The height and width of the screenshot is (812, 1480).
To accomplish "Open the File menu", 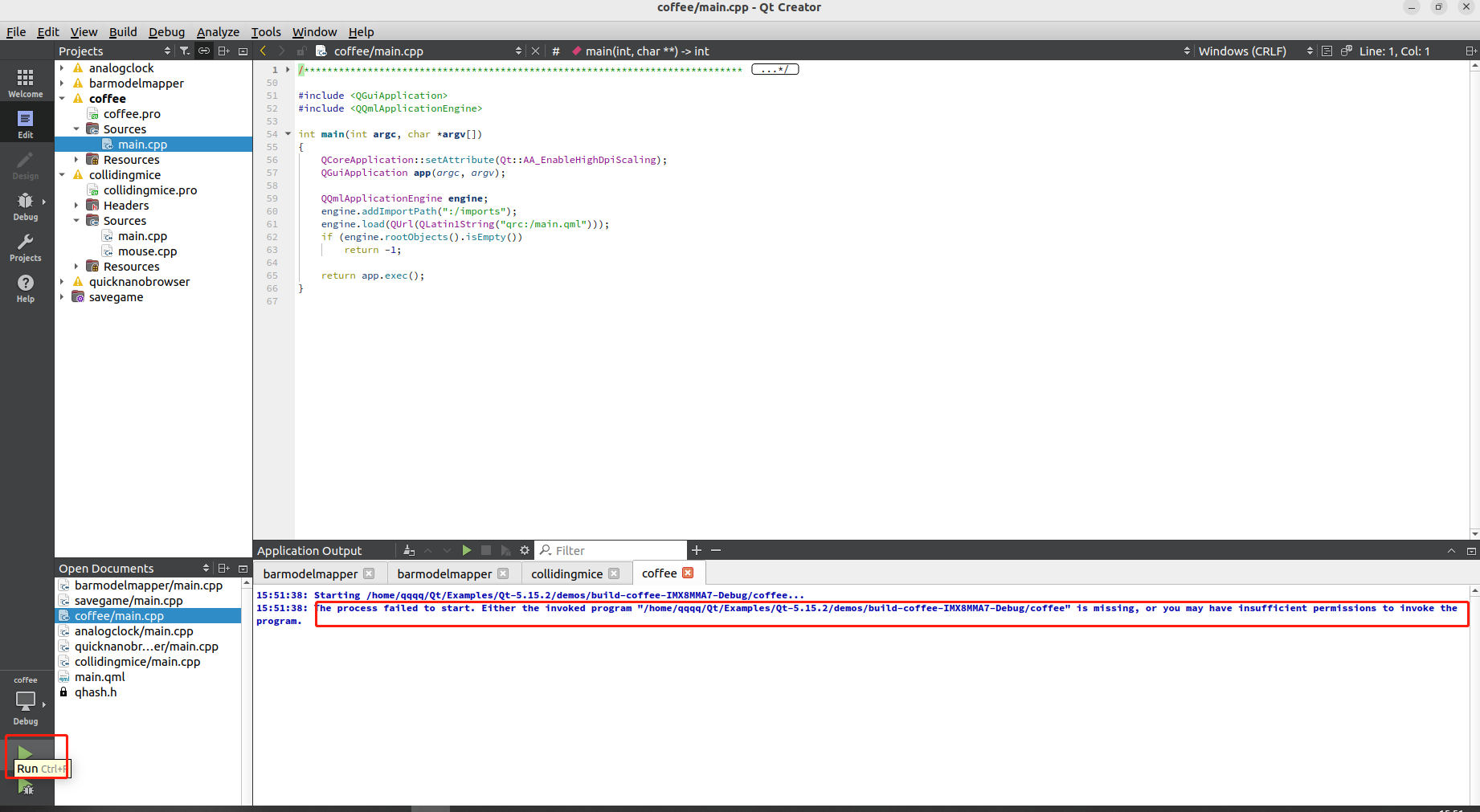I will pos(16,32).
